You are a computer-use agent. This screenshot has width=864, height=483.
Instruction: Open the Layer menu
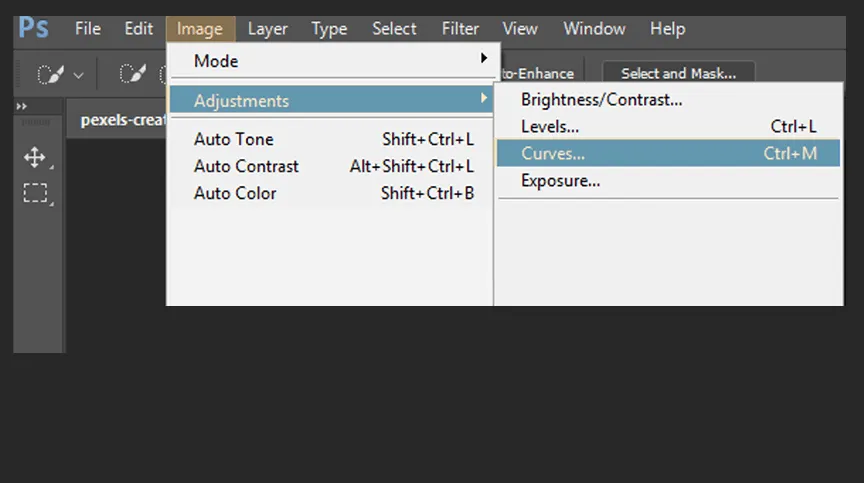[267, 29]
